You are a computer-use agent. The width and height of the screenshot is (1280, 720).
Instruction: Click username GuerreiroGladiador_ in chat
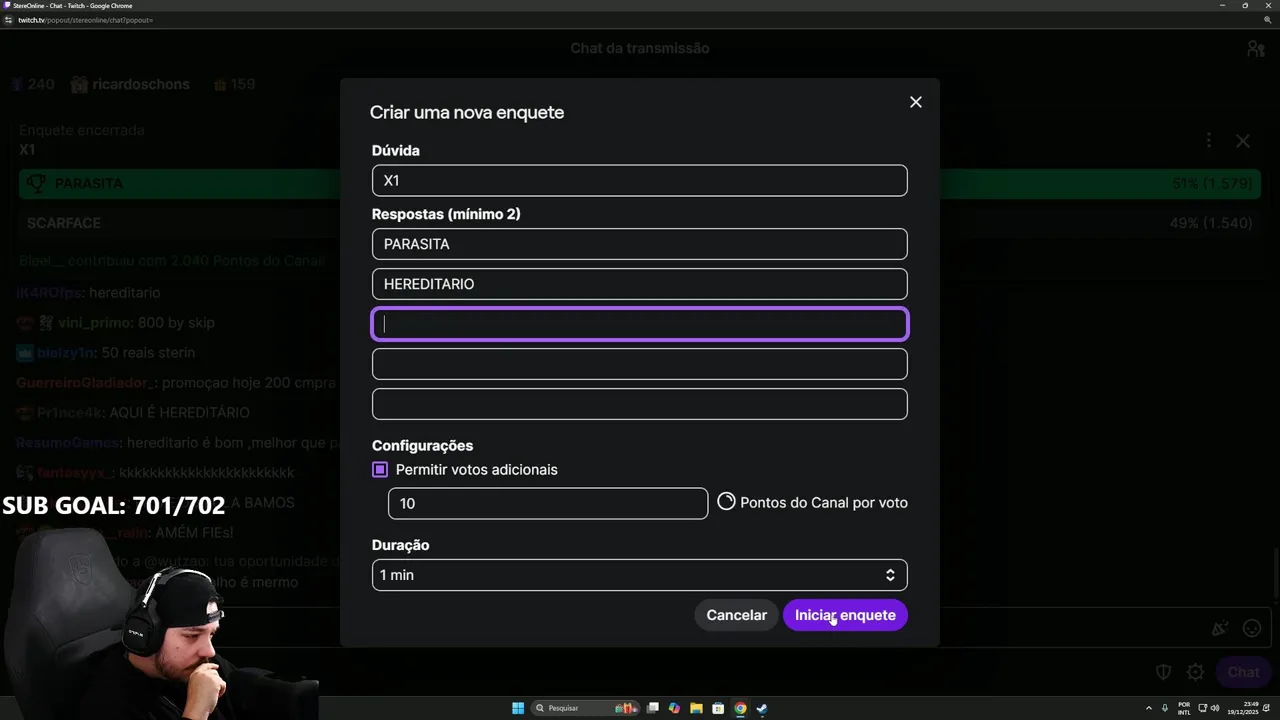86,383
